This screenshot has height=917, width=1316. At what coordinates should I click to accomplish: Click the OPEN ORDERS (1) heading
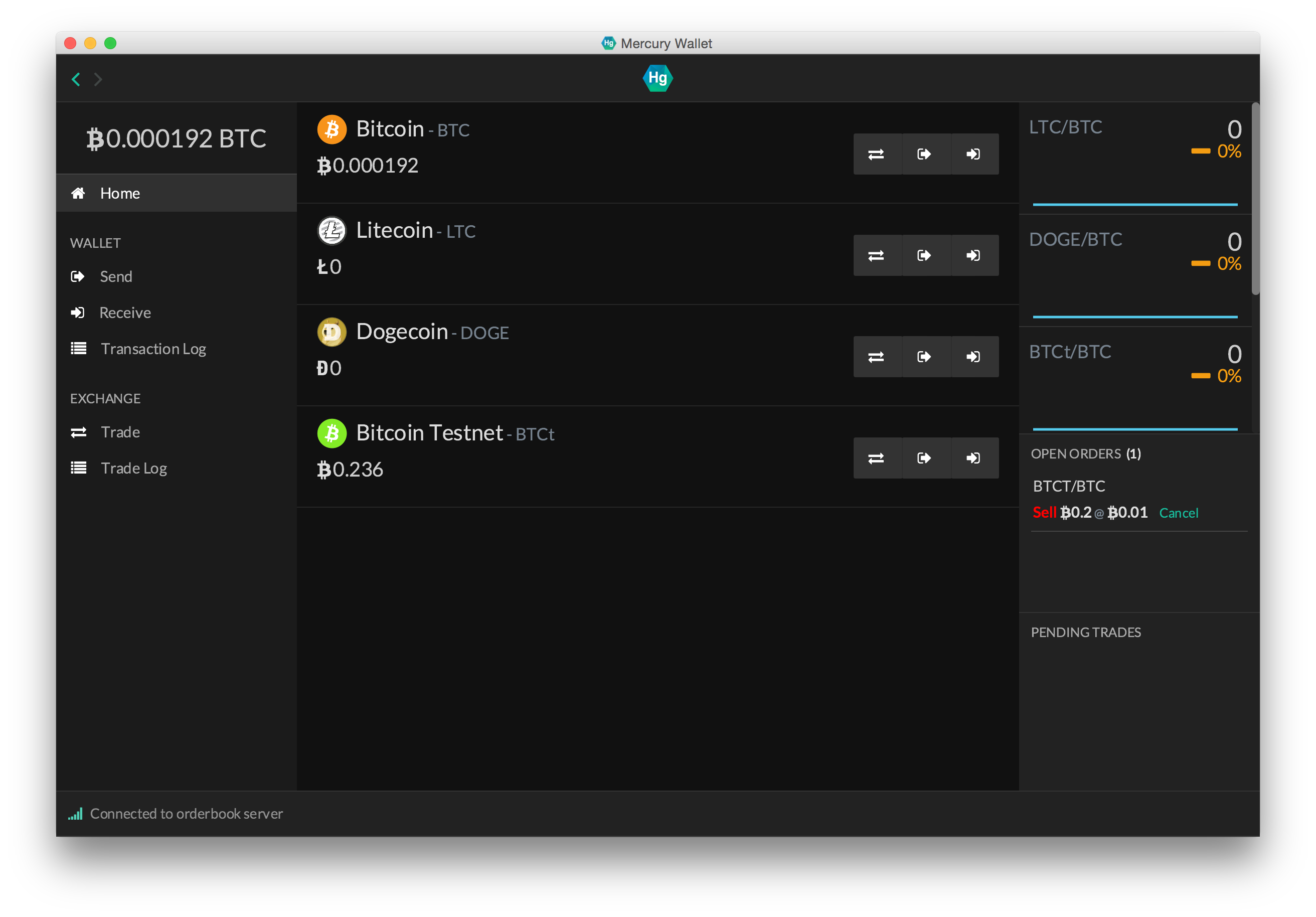click(1086, 454)
